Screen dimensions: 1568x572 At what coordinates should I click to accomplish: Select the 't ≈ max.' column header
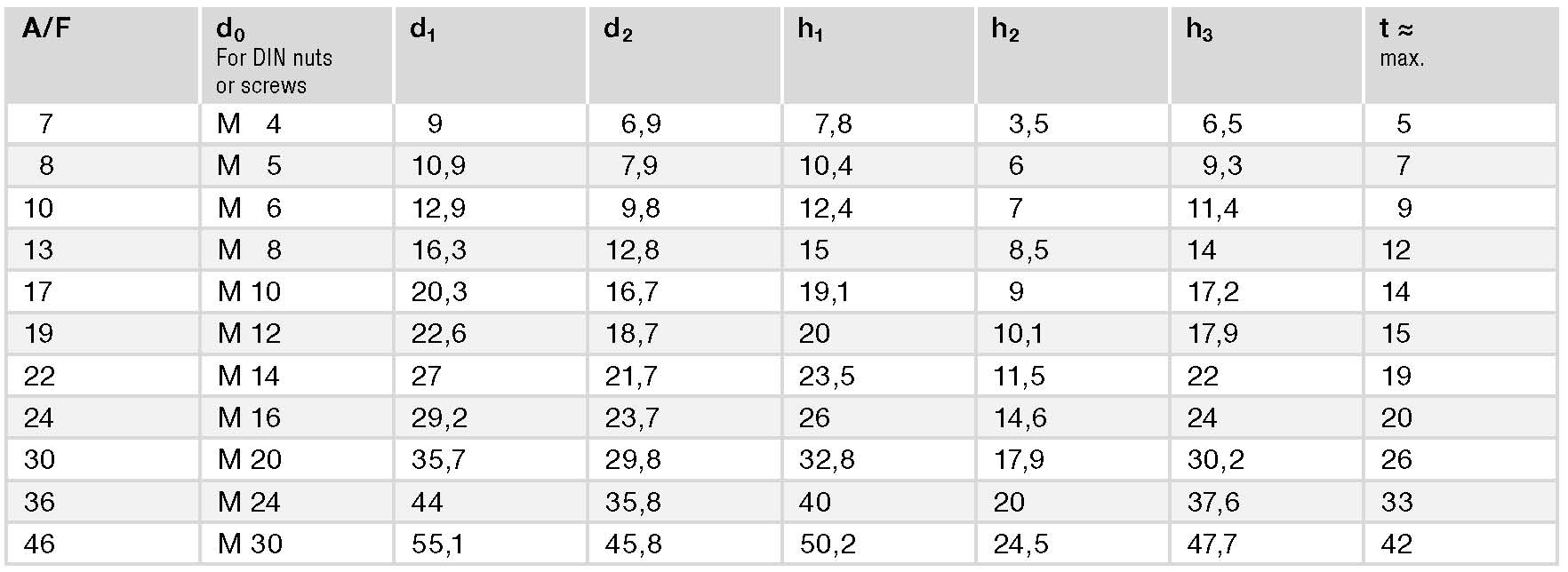(1401, 43)
